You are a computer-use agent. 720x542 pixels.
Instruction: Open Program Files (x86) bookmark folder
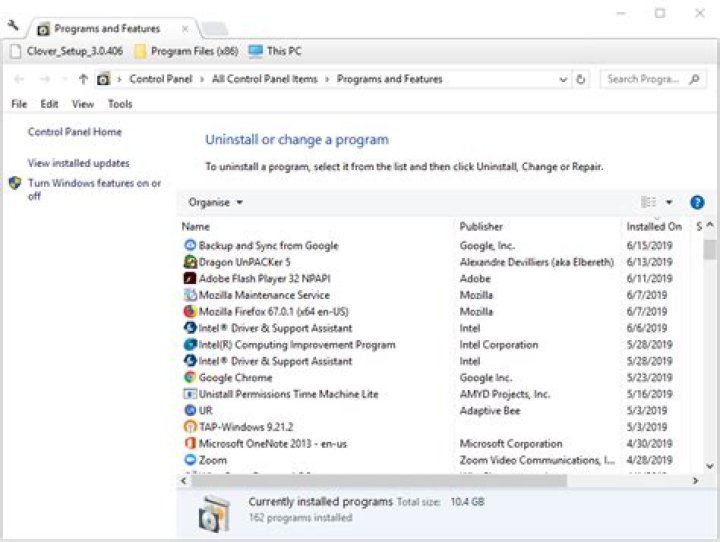point(186,51)
